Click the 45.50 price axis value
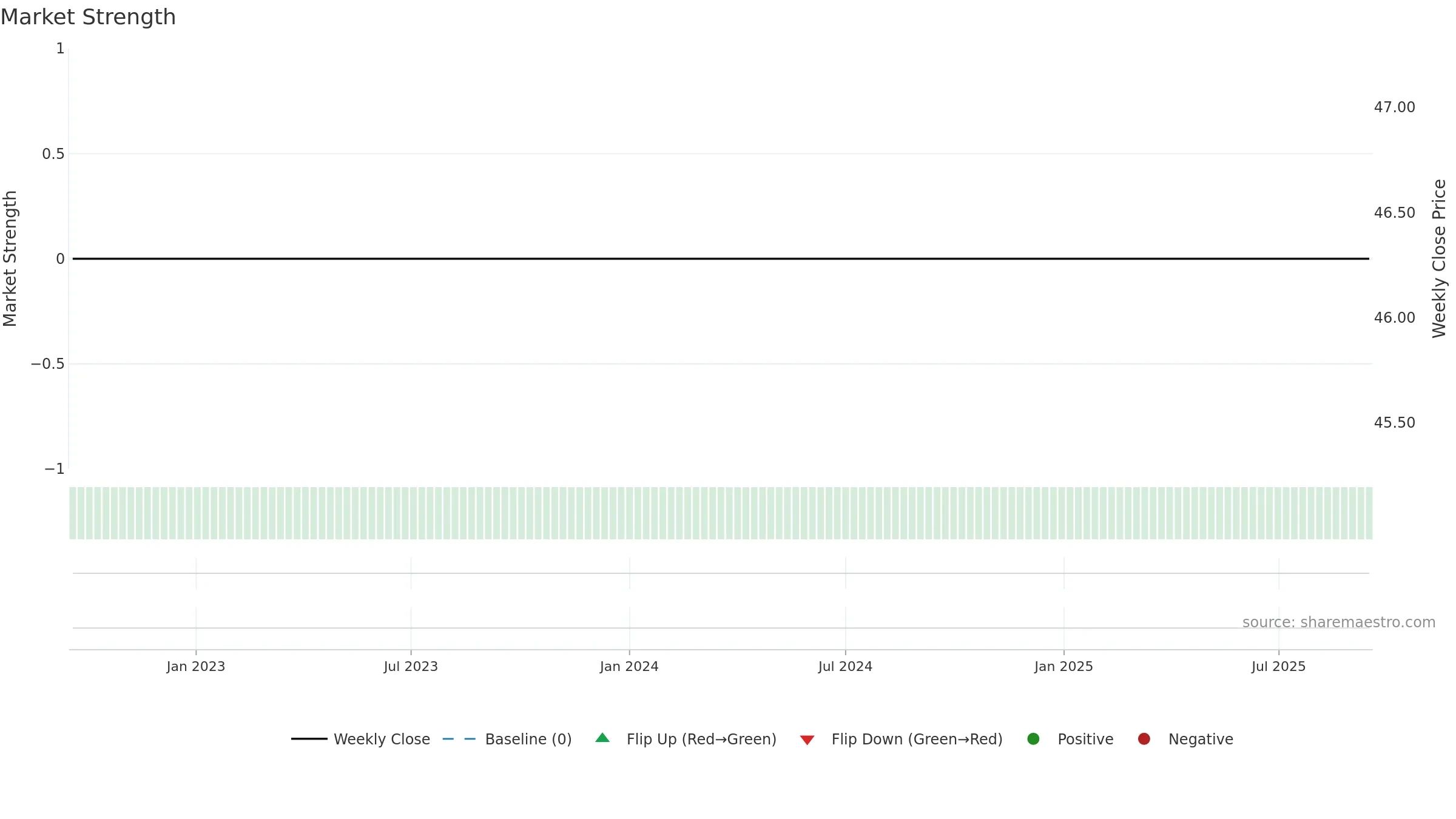 [1394, 423]
